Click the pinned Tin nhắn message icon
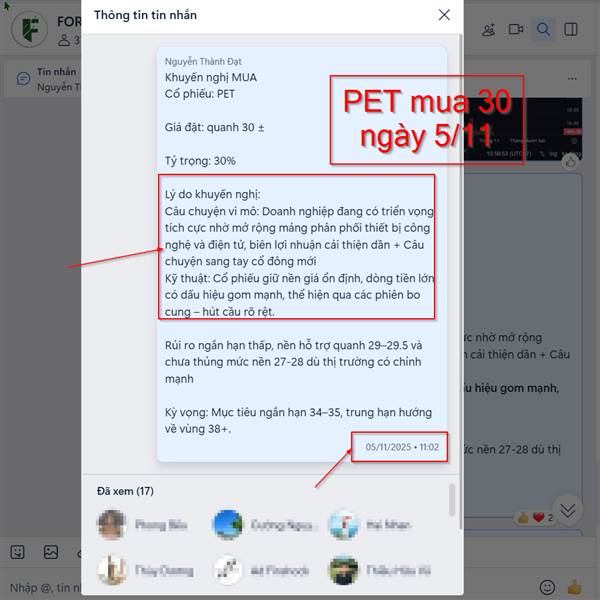600x600 pixels. click(23, 79)
